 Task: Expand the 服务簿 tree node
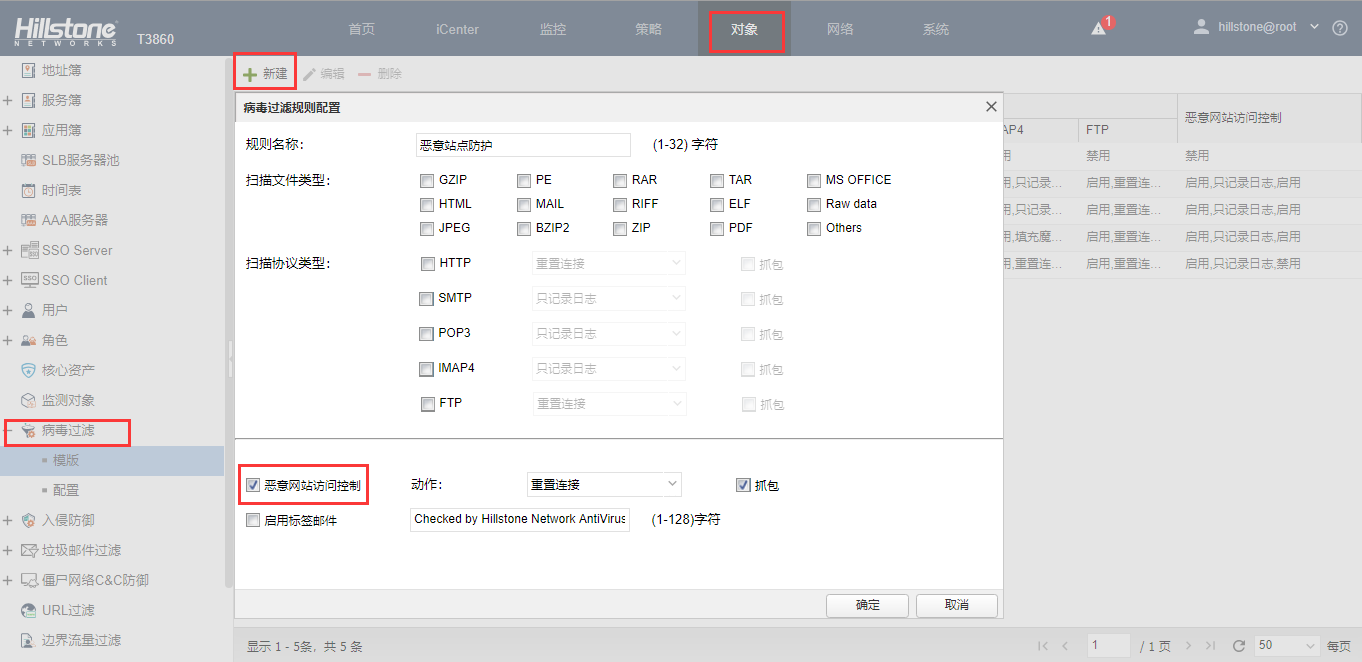[x=8, y=100]
